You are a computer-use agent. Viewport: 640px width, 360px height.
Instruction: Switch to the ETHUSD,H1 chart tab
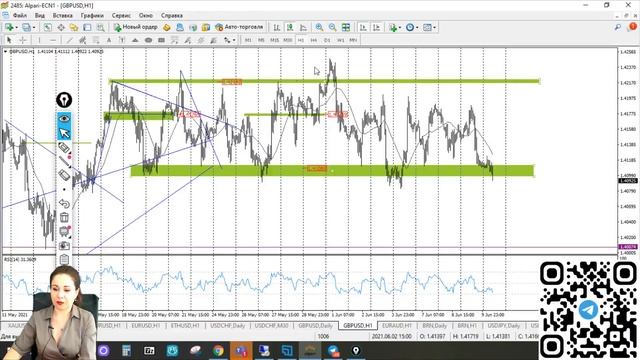[185, 326]
